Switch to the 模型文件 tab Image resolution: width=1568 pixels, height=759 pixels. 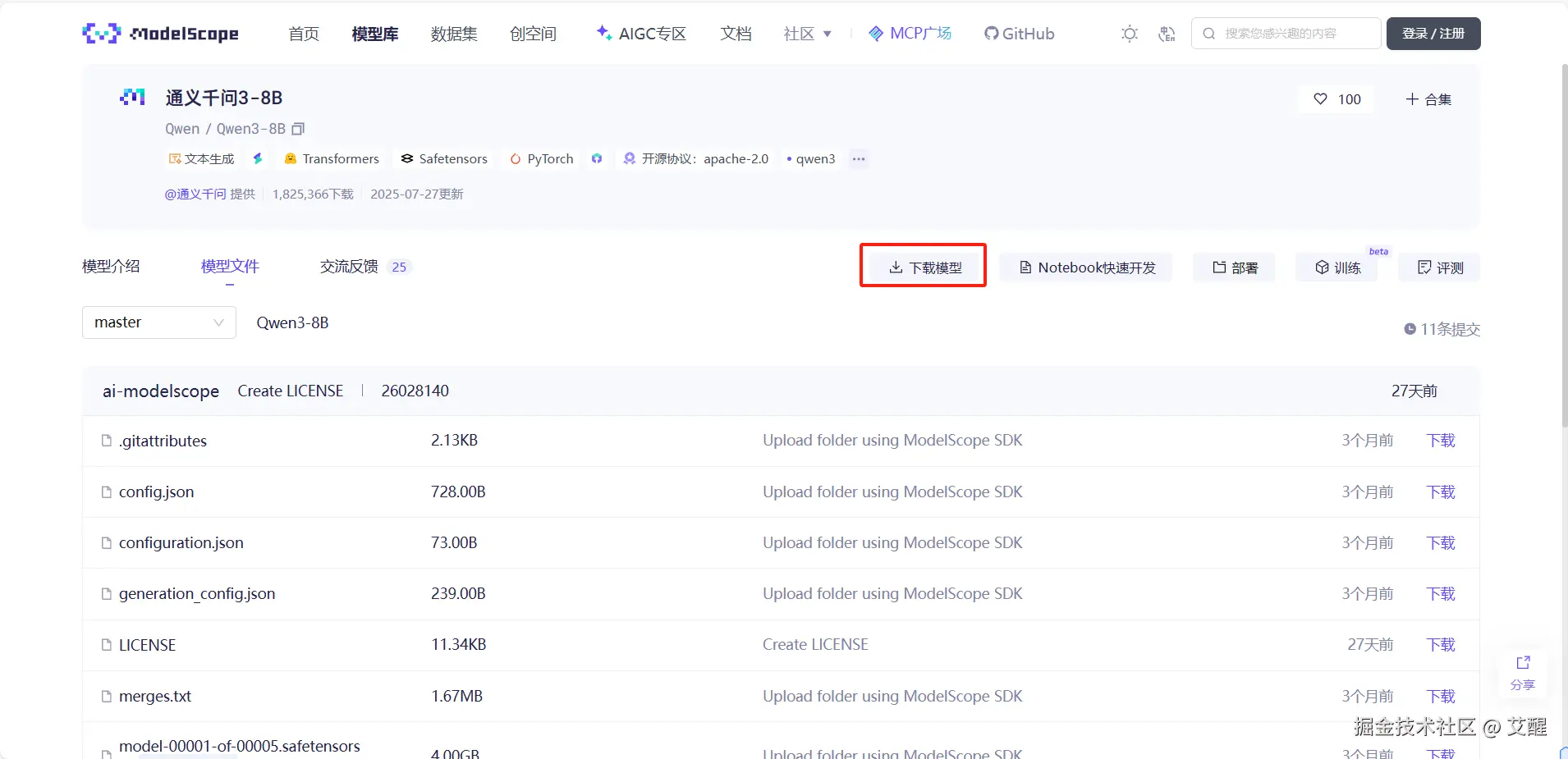coord(230,267)
